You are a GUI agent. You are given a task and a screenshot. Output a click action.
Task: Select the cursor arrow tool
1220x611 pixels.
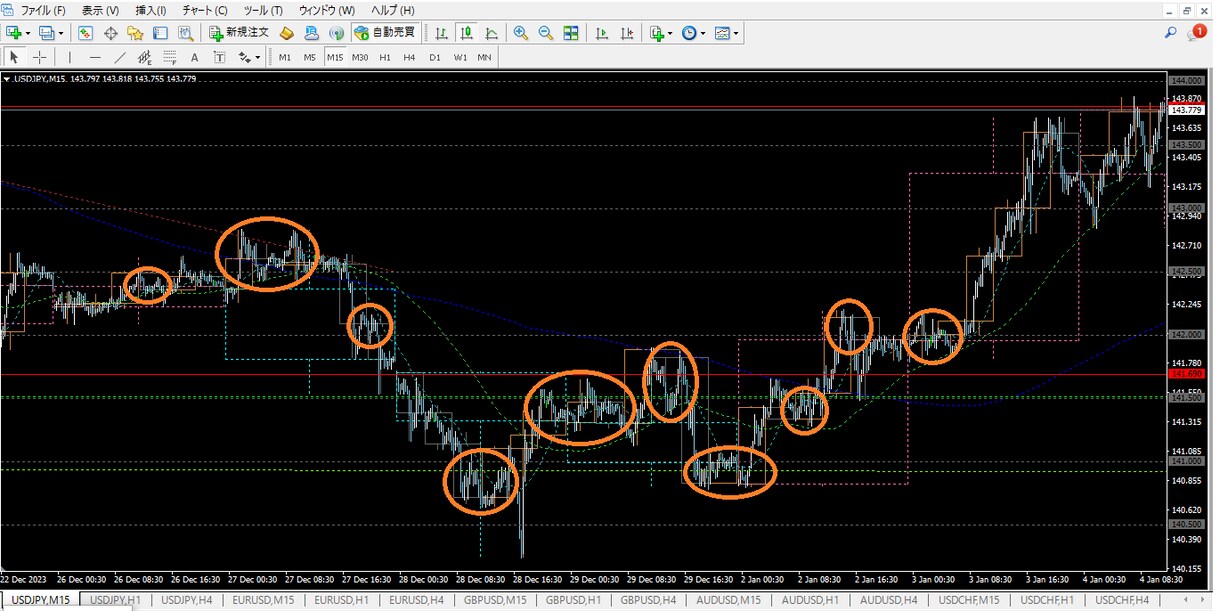15,57
